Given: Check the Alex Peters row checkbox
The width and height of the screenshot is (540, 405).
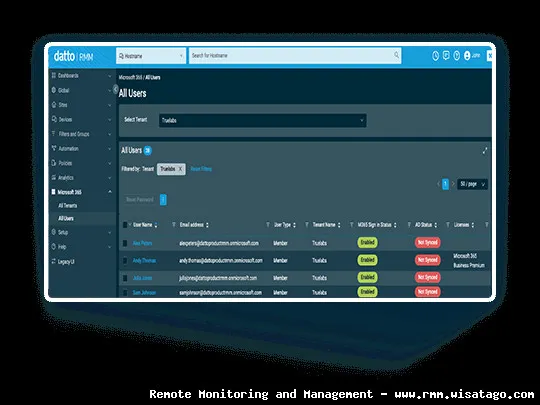Looking at the screenshot, I should point(125,243).
